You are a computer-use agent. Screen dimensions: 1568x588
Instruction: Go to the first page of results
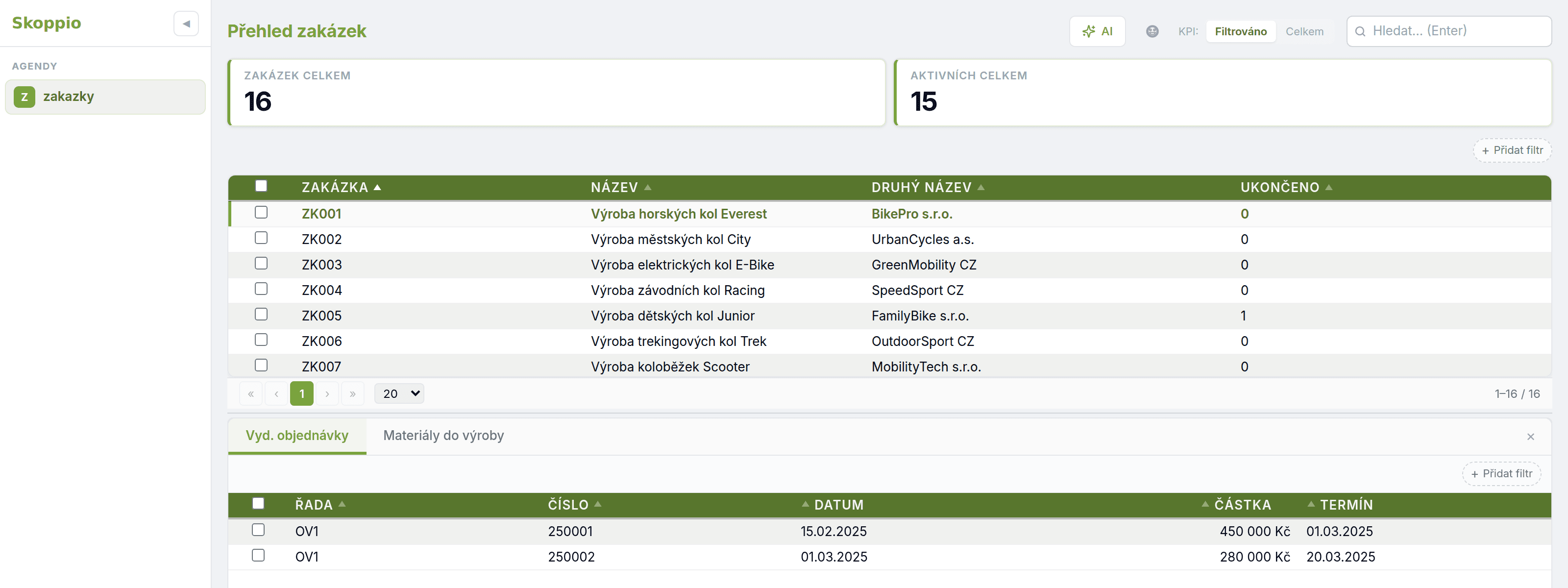click(251, 394)
